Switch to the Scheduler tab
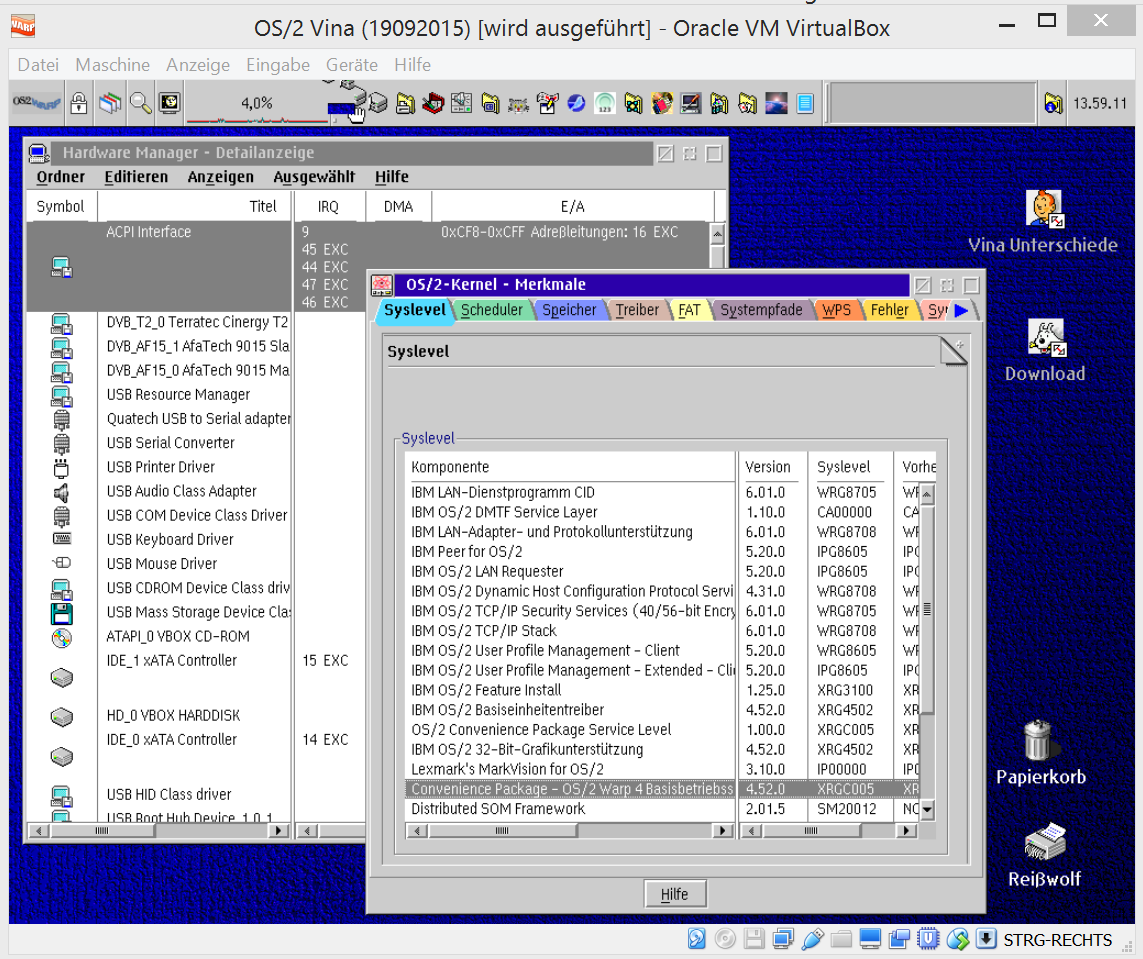Image resolution: width=1143 pixels, height=959 pixels. click(491, 310)
